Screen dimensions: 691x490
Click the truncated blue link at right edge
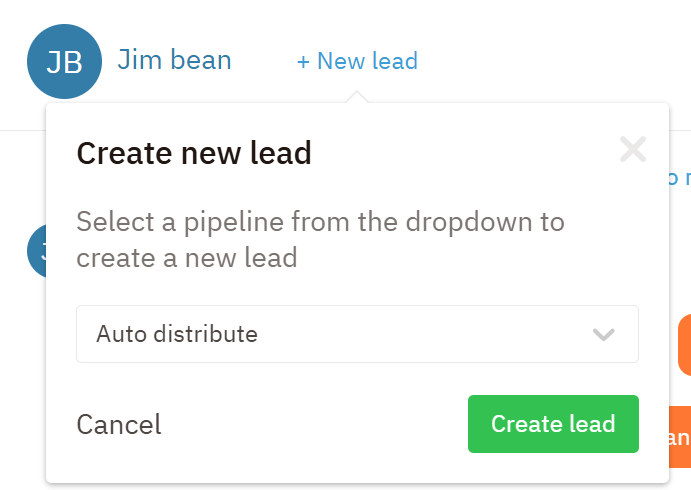(x=679, y=178)
